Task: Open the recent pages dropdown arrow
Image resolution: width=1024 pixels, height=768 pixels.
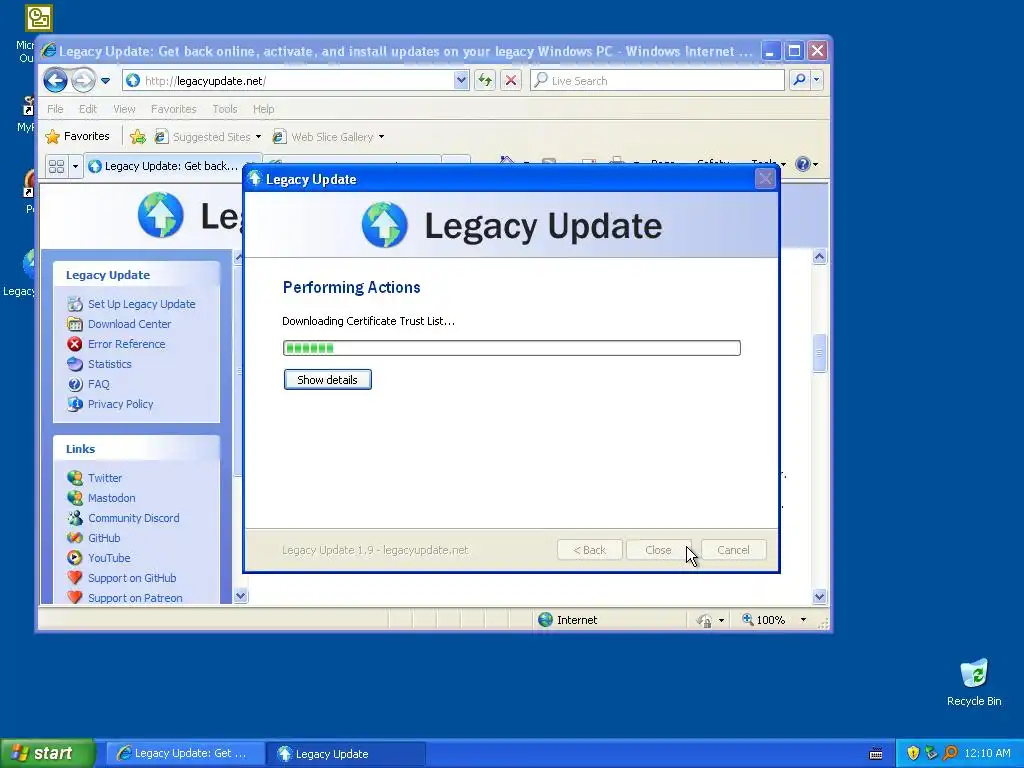Action: pos(105,81)
